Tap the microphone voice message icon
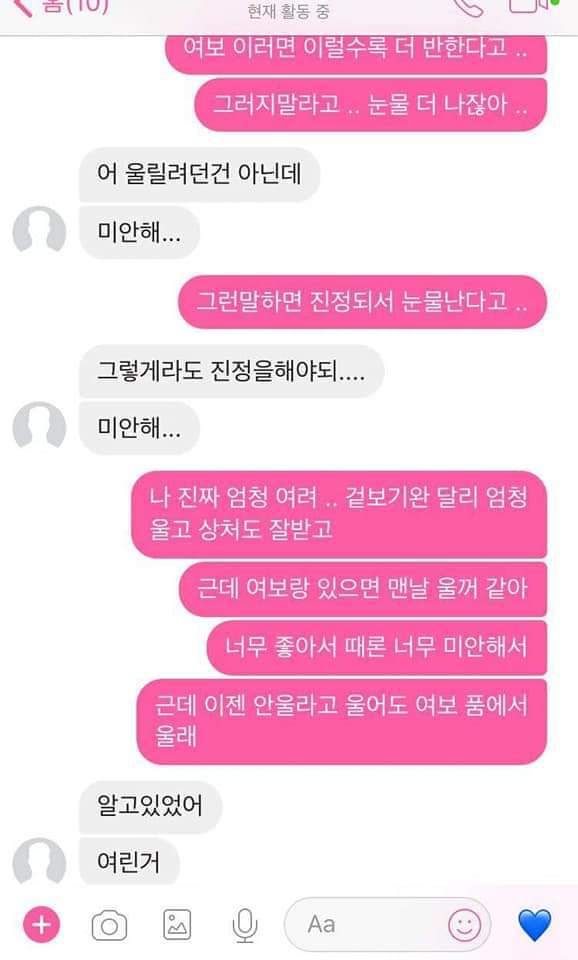The image size is (578, 960). (x=244, y=924)
